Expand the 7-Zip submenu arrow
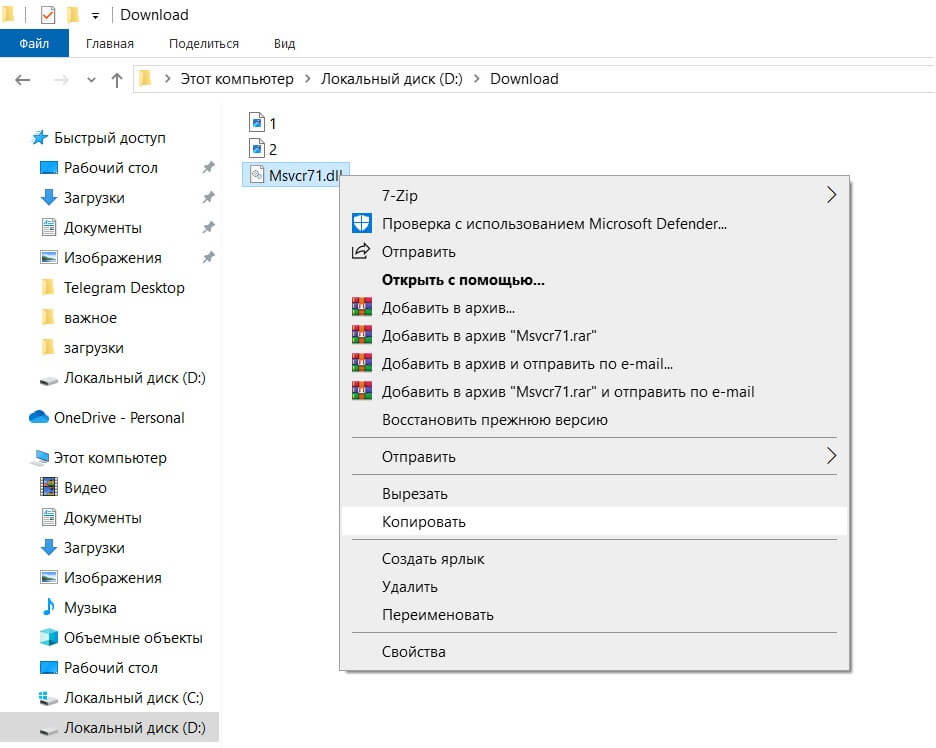The width and height of the screenshot is (936, 748). [x=830, y=195]
